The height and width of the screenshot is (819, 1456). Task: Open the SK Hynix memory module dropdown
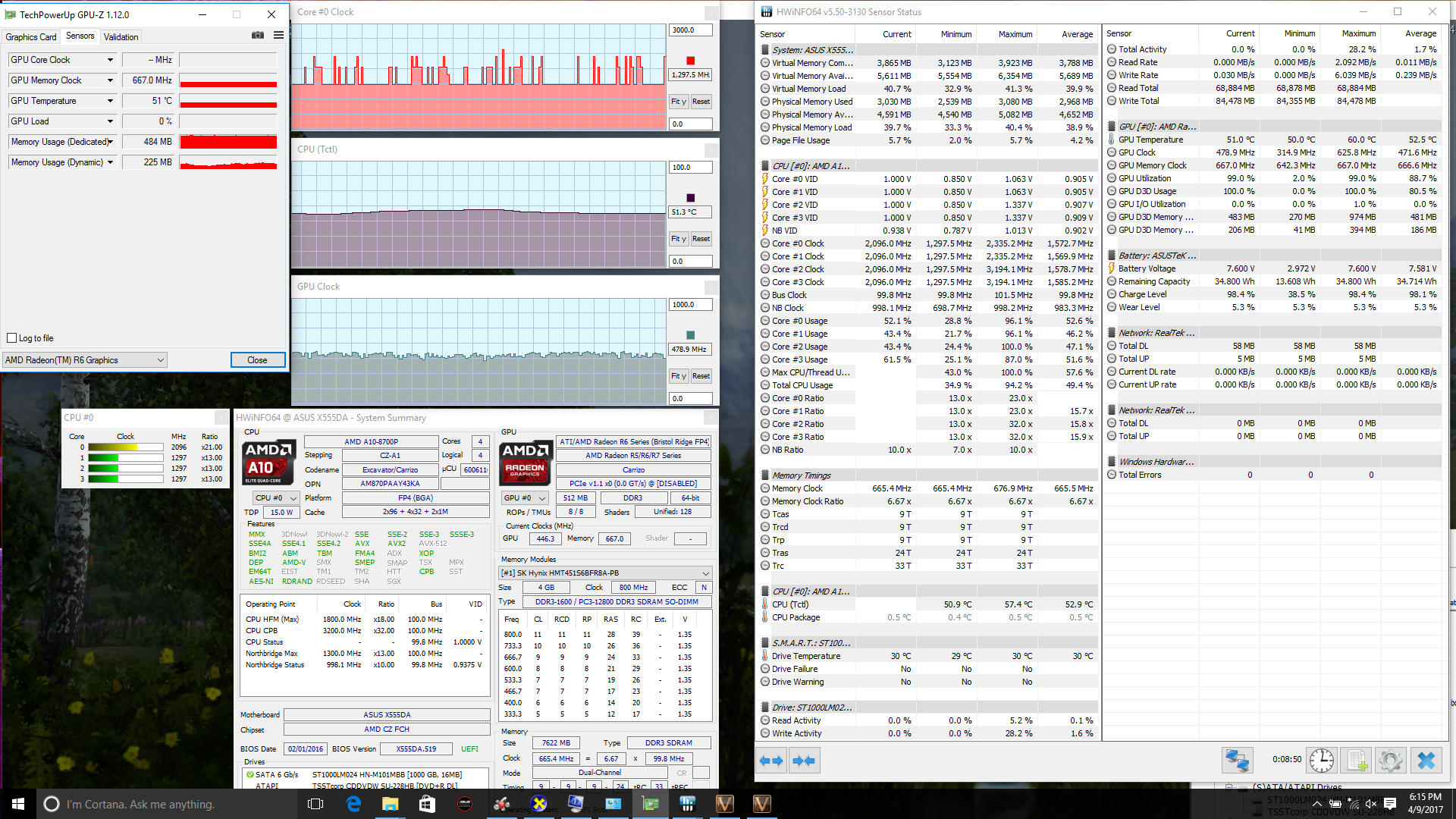[605, 573]
